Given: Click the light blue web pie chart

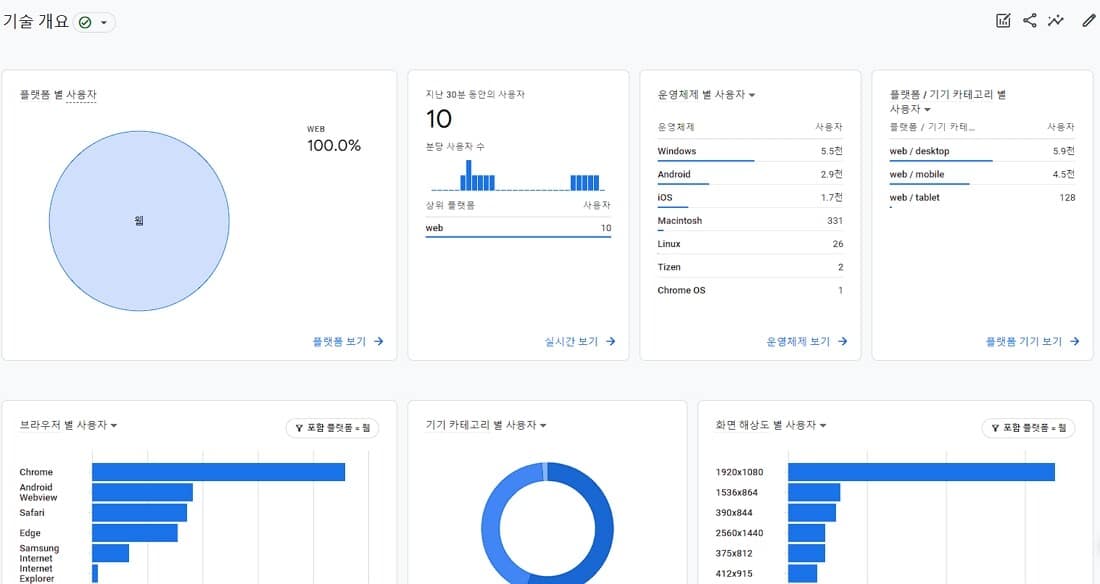Looking at the screenshot, I should [x=139, y=221].
